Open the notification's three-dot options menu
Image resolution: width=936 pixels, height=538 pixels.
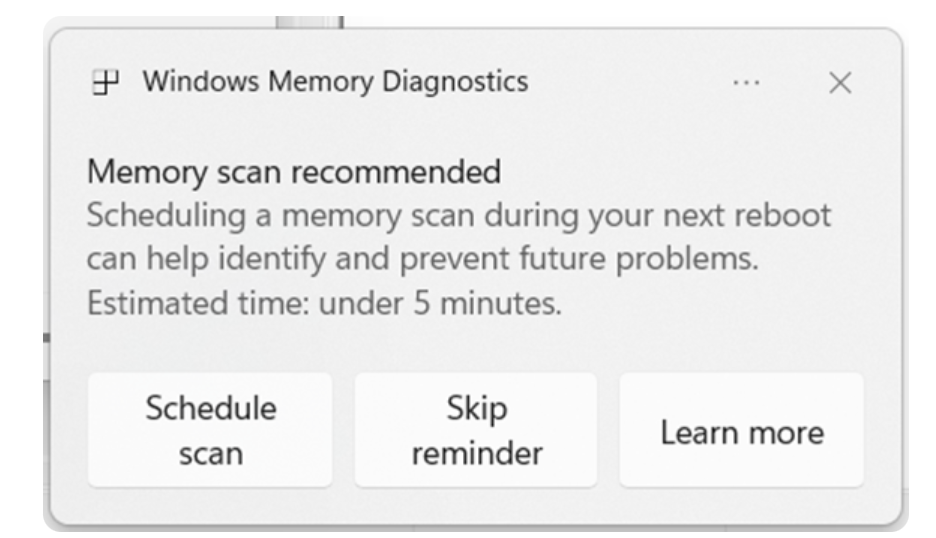[745, 83]
